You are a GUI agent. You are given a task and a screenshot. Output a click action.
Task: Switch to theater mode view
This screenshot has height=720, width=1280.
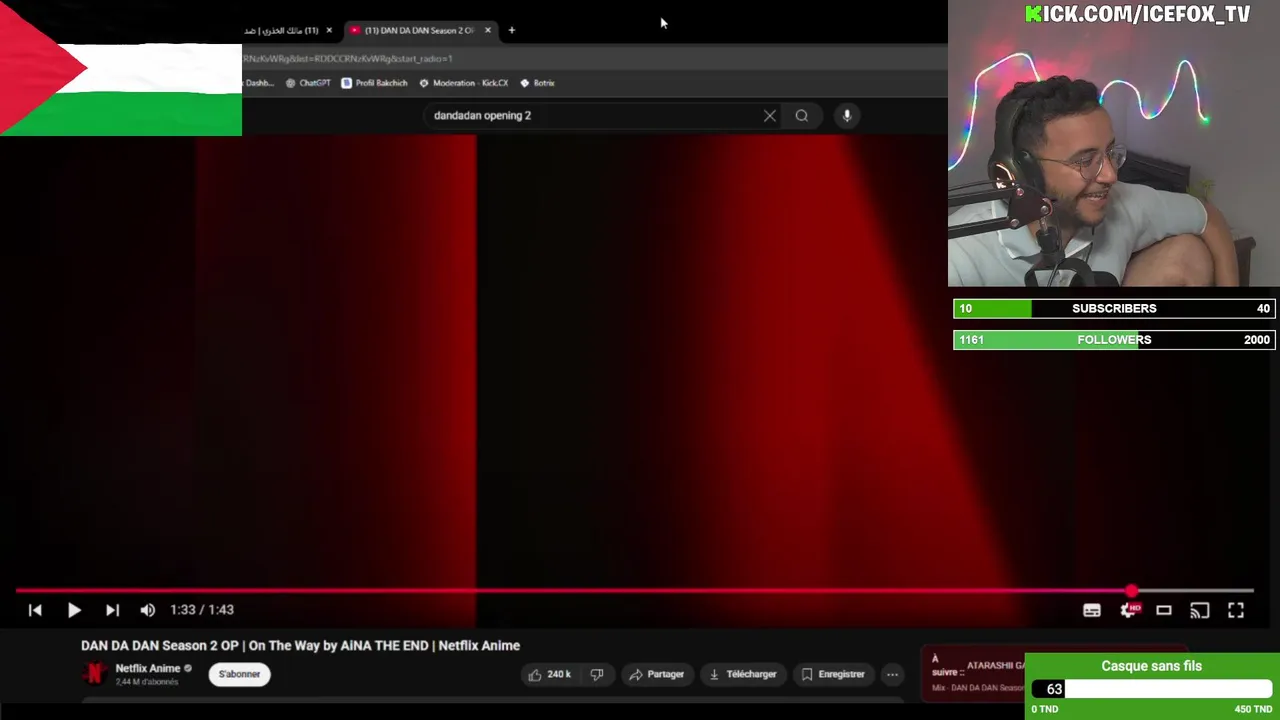pyautogui.click(x=1164, y=610)
